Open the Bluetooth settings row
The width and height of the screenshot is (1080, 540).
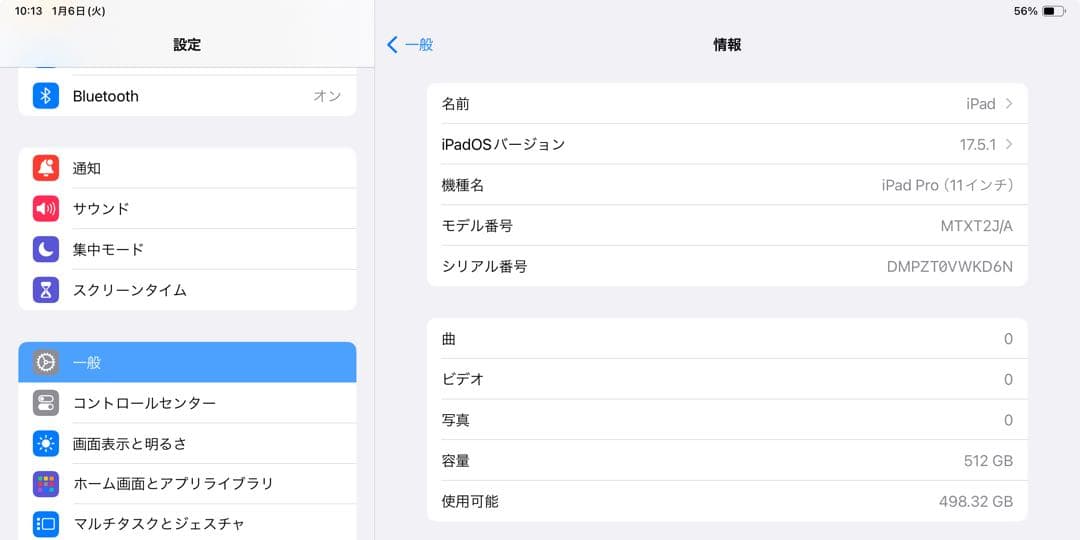187,96
